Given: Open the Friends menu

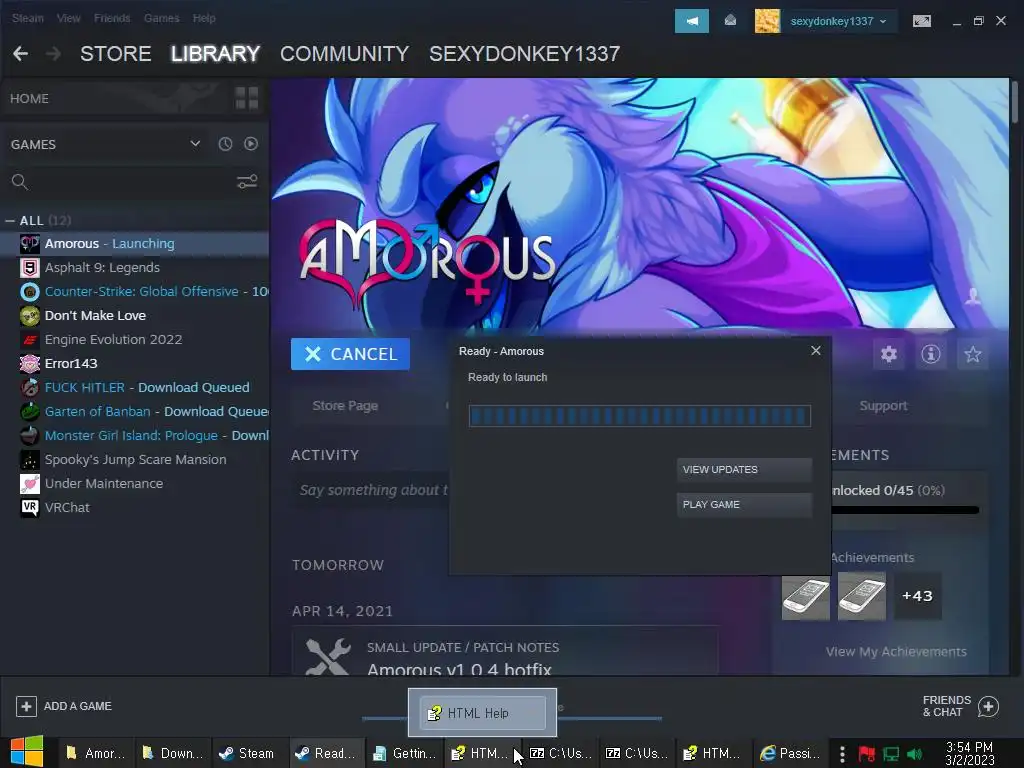Looking at the screenshot, I should [112, 18].
